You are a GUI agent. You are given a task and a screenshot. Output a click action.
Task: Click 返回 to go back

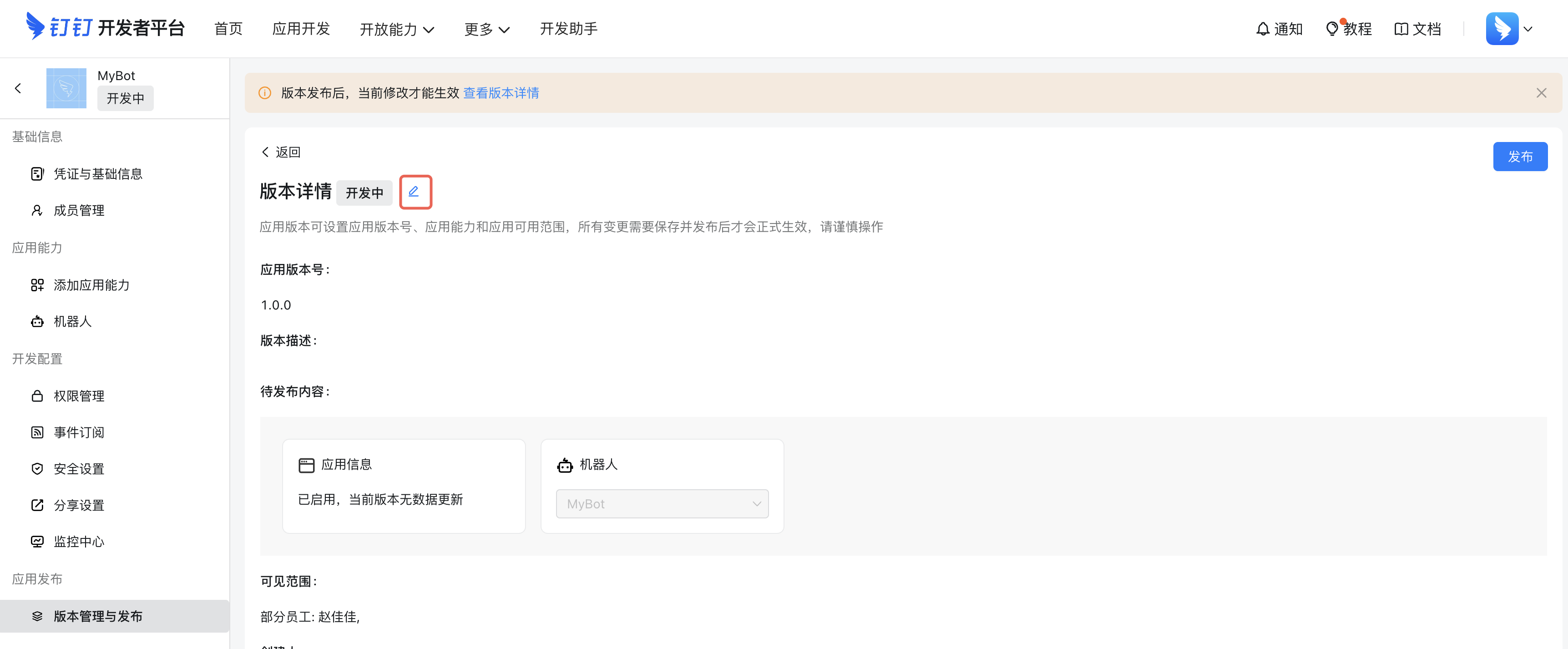tap(281, 152)
